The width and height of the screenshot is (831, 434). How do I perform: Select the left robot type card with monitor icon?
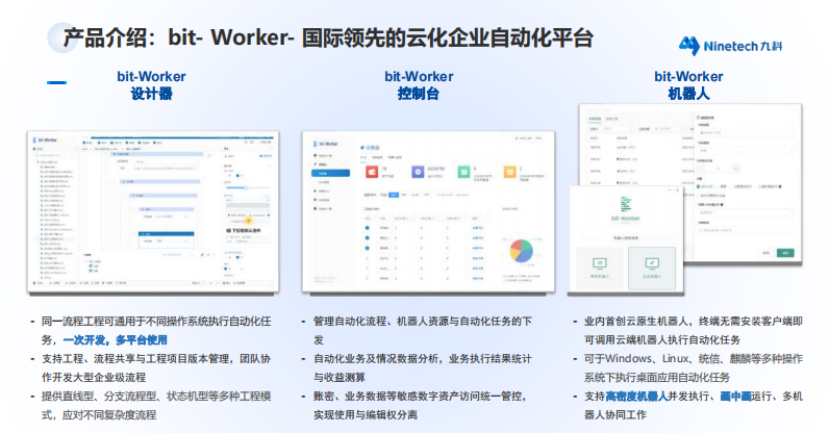[x=599, y=268]
